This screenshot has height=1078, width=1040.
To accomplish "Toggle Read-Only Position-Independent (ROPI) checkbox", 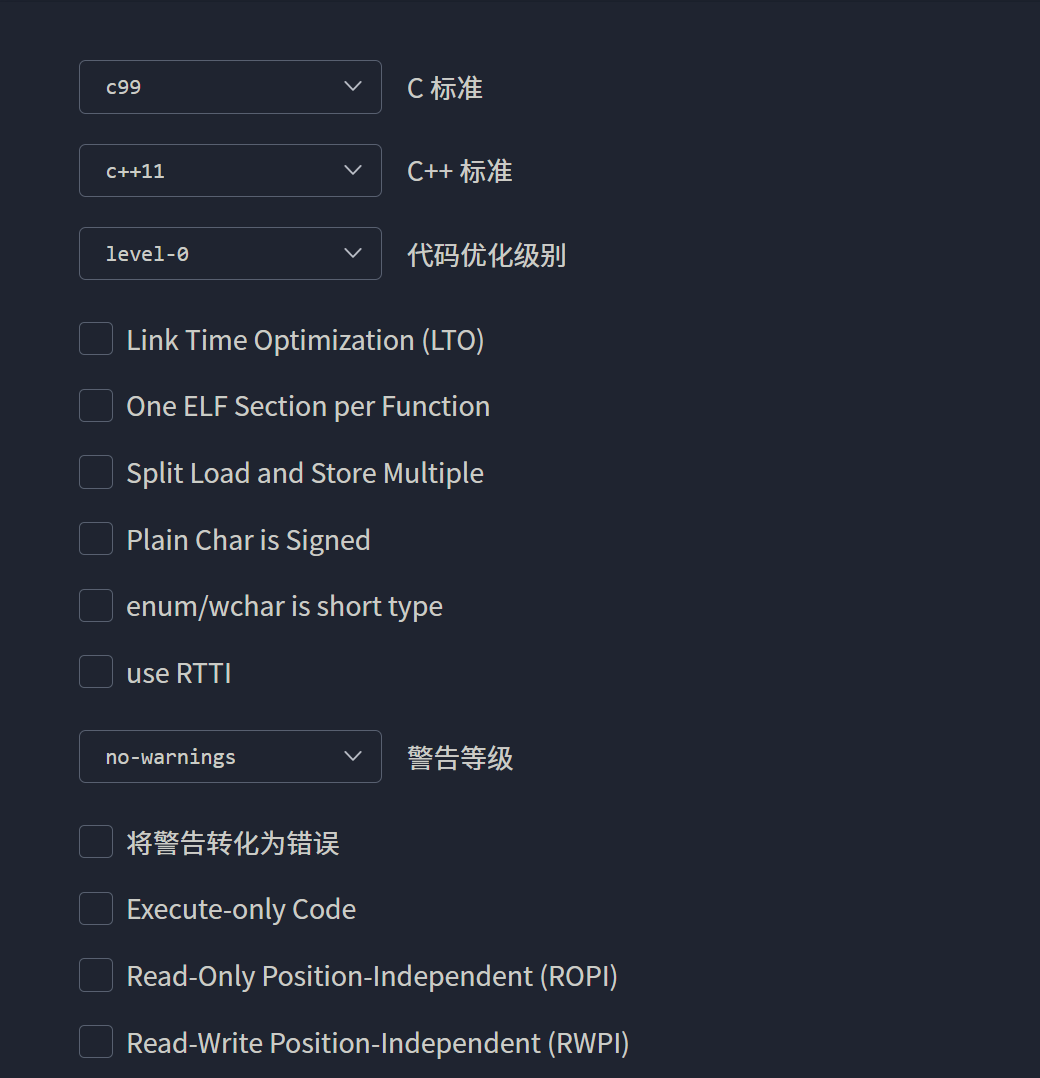I will click(96, 975).
